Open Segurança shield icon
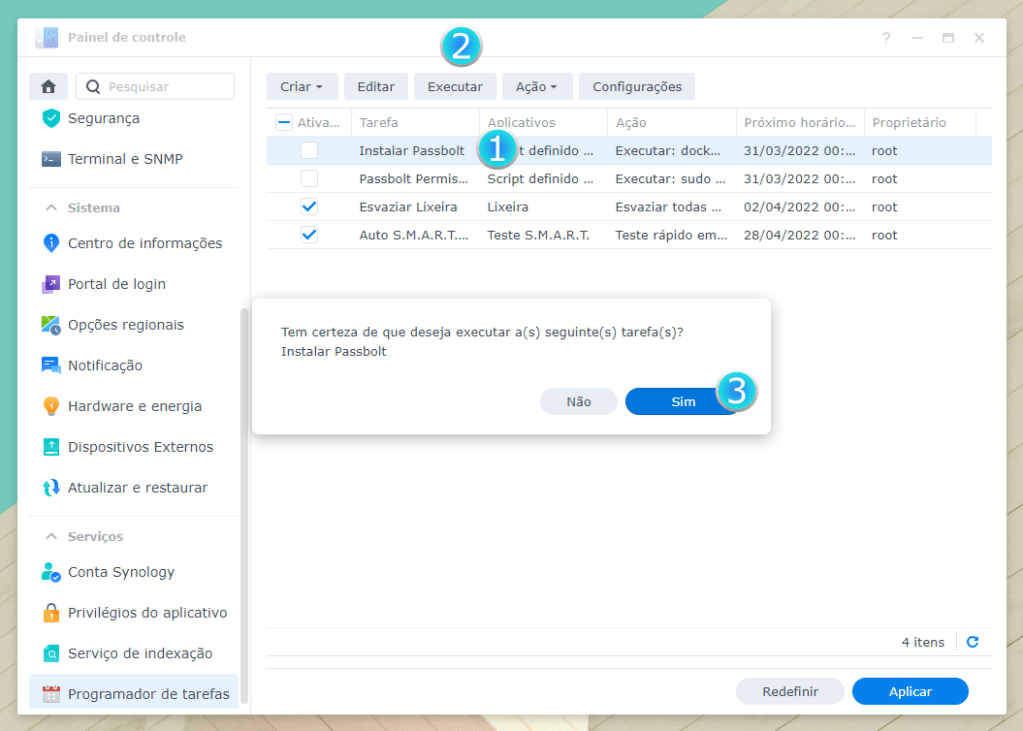 pos(51,118)
